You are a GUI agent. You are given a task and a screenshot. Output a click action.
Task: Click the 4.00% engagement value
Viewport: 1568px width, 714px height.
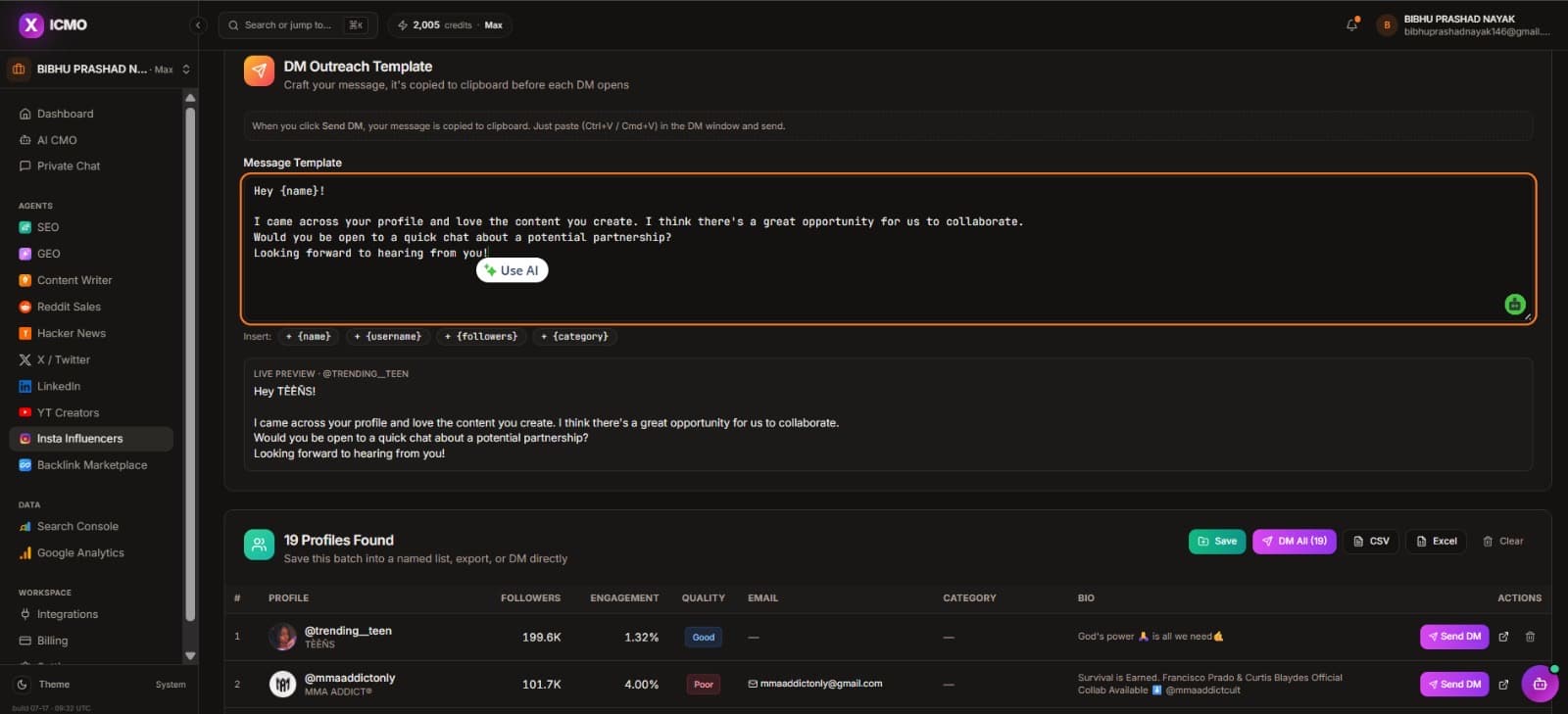click(x=642, y=685)
